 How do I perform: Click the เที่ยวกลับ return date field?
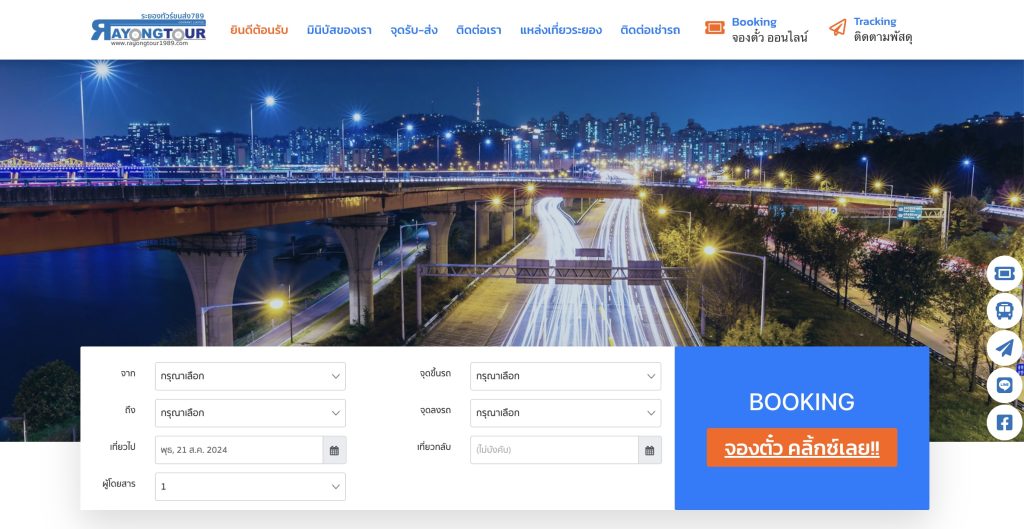coord(554,450)
